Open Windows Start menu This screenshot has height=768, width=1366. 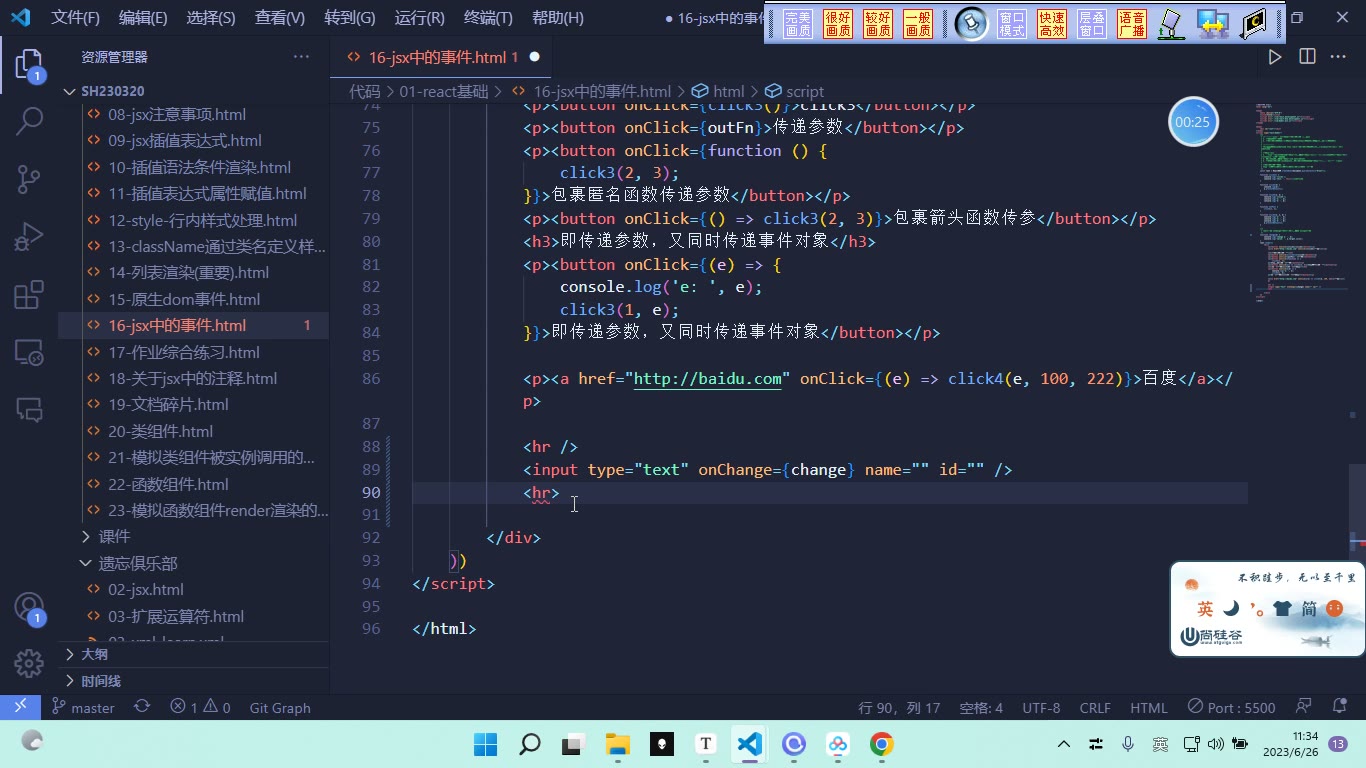[x=486, y=744]
